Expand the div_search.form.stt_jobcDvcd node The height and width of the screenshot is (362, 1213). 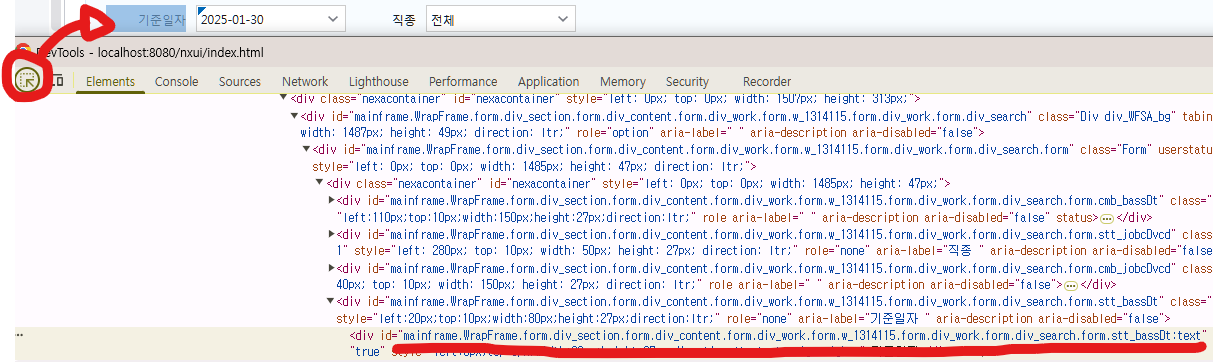[x=332, y=235]
